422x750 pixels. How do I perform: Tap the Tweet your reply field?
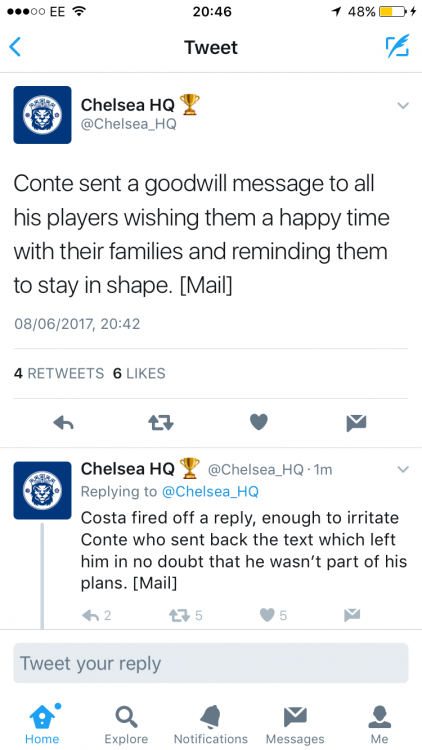pyautogui.click(x=211, y=663)
